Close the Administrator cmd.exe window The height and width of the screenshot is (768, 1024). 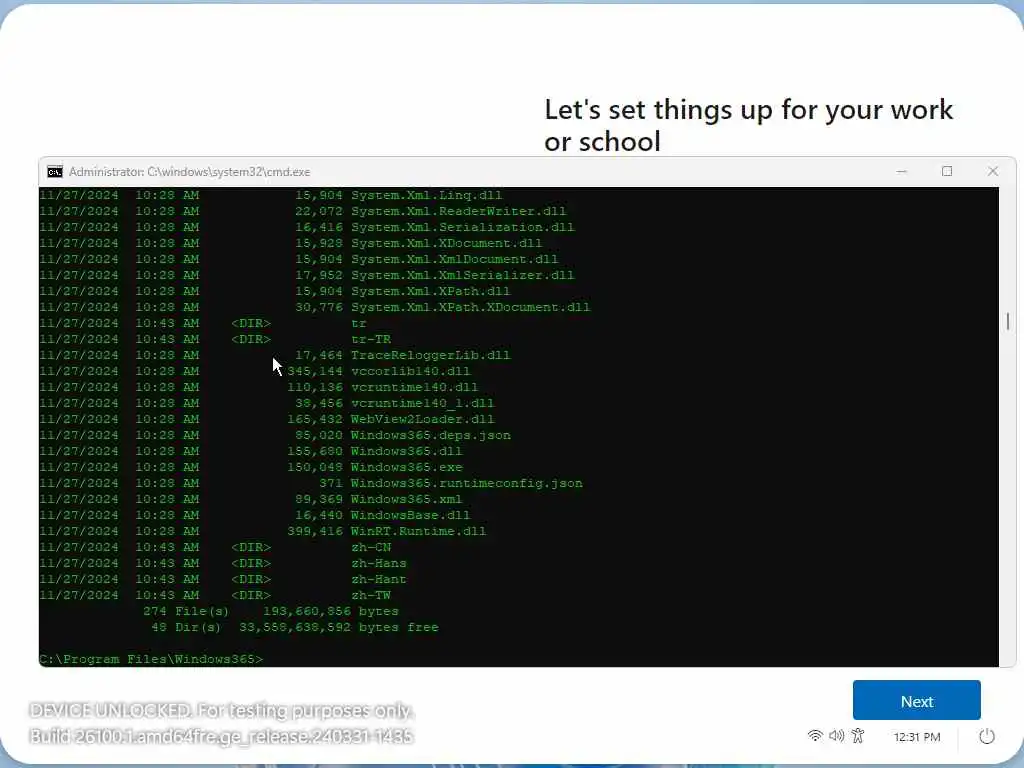(993, 172)
